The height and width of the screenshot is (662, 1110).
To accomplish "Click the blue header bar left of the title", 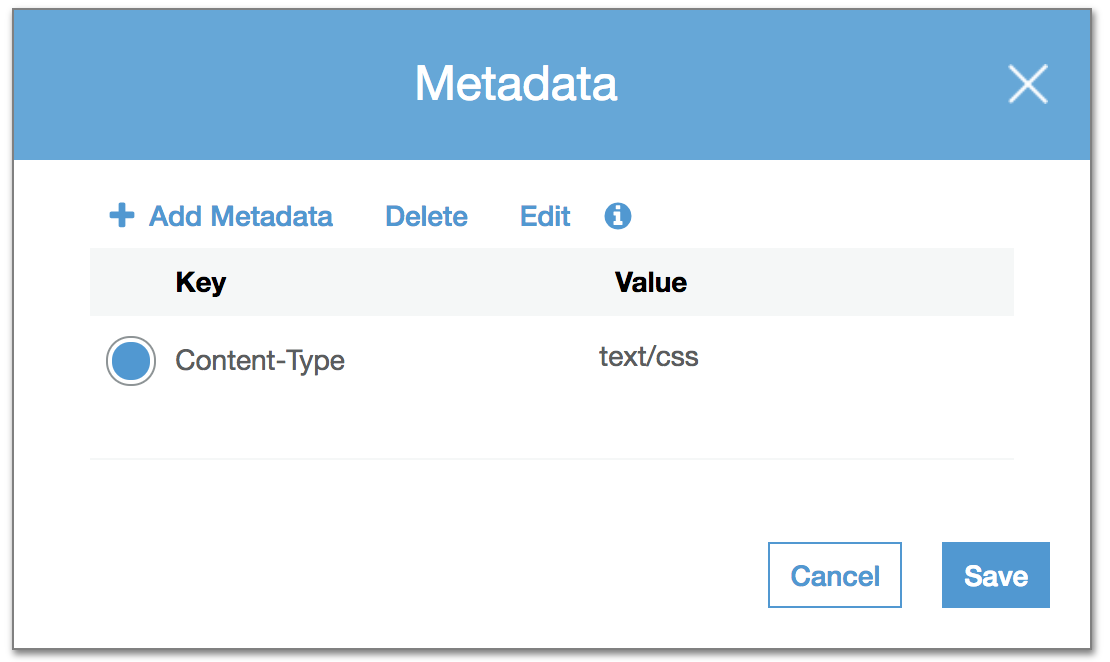I will 200,84.
